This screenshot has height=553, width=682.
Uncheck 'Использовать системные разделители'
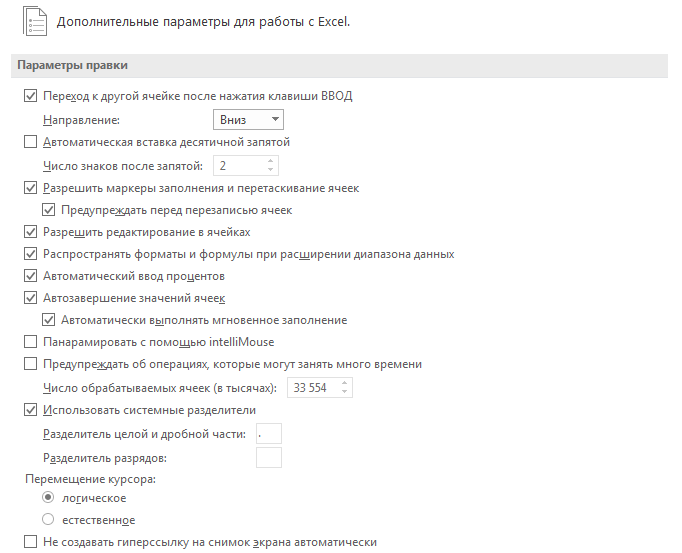click(30, 410)
